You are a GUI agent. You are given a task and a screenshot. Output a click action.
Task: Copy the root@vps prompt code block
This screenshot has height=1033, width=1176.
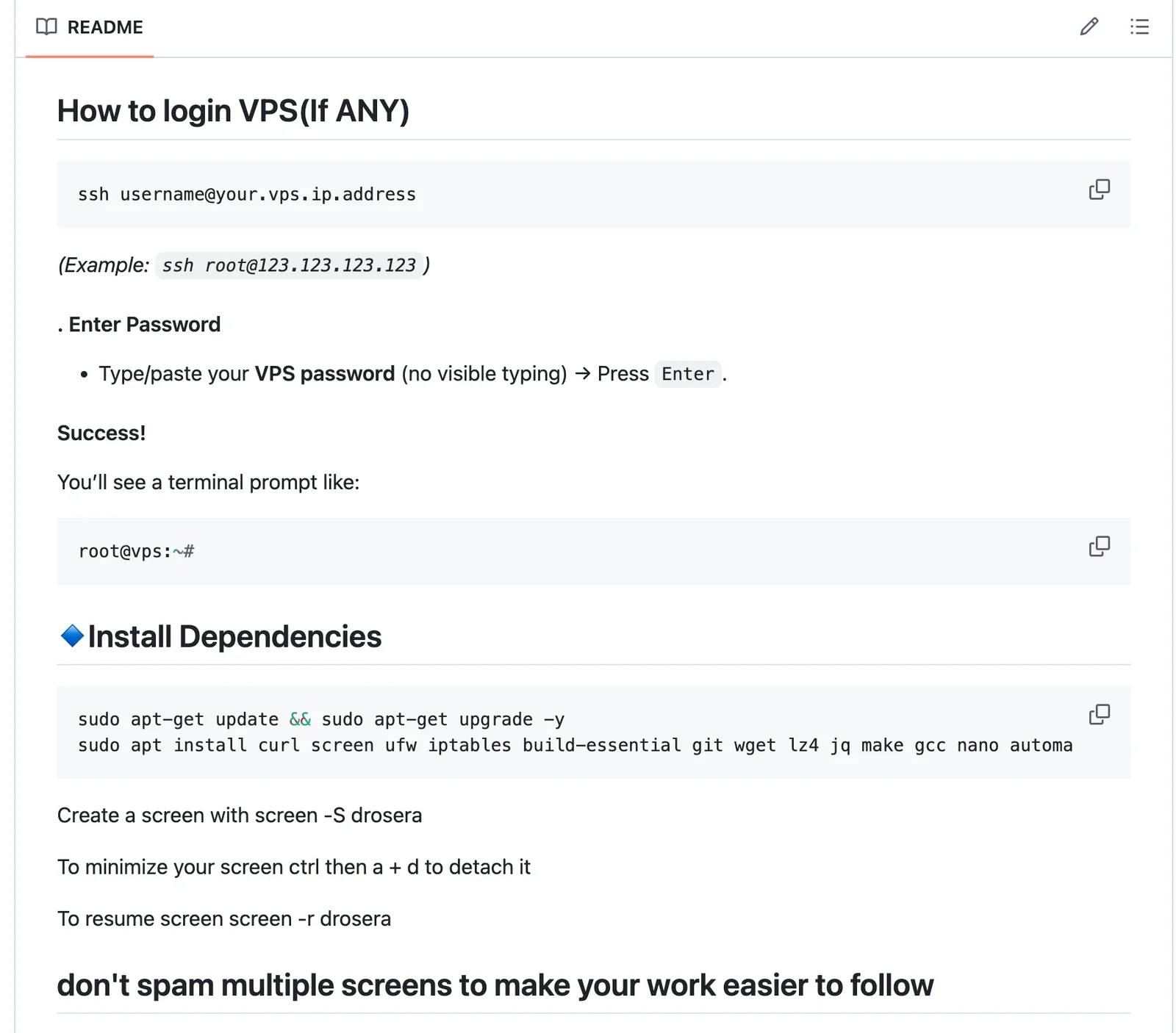[1100, 547]
